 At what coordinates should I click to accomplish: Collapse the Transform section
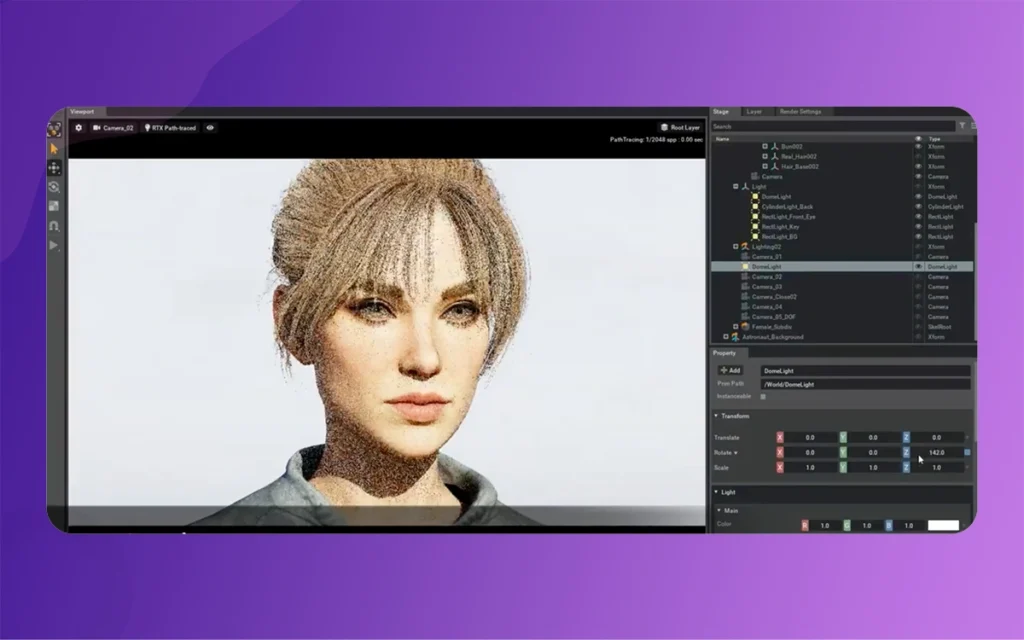[x=716, y=416]
